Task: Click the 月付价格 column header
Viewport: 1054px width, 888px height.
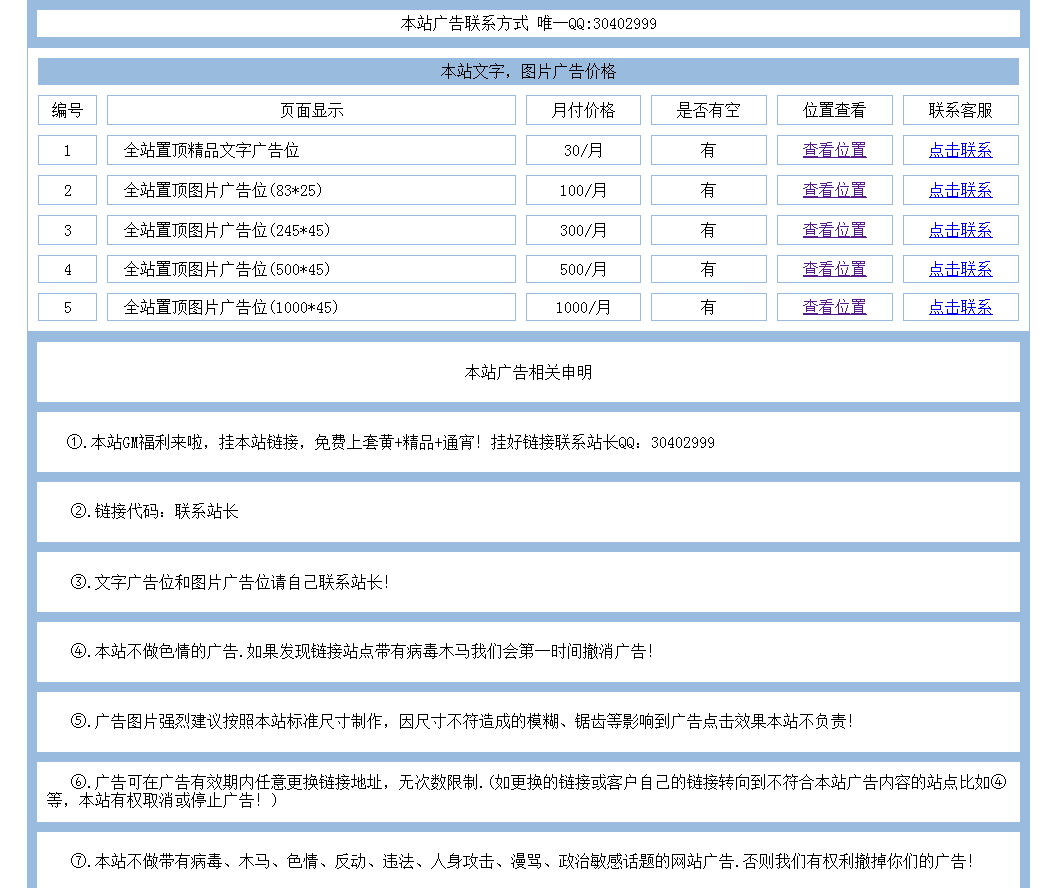Action: 583,110
